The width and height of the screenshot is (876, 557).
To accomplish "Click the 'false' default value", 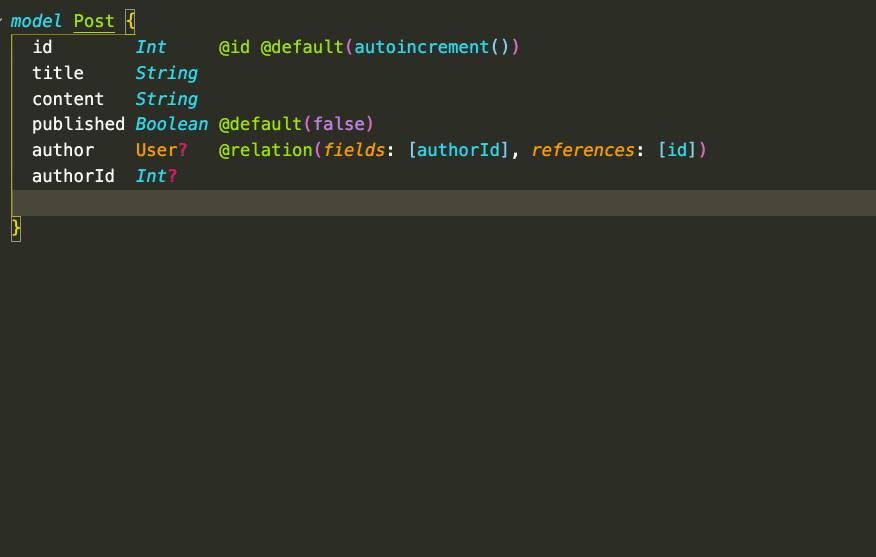I will pos(338,124).
